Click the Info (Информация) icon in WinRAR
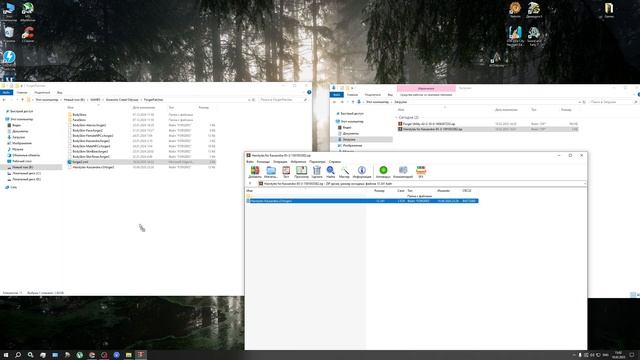 pyautogui.click(x=362, y=172)
